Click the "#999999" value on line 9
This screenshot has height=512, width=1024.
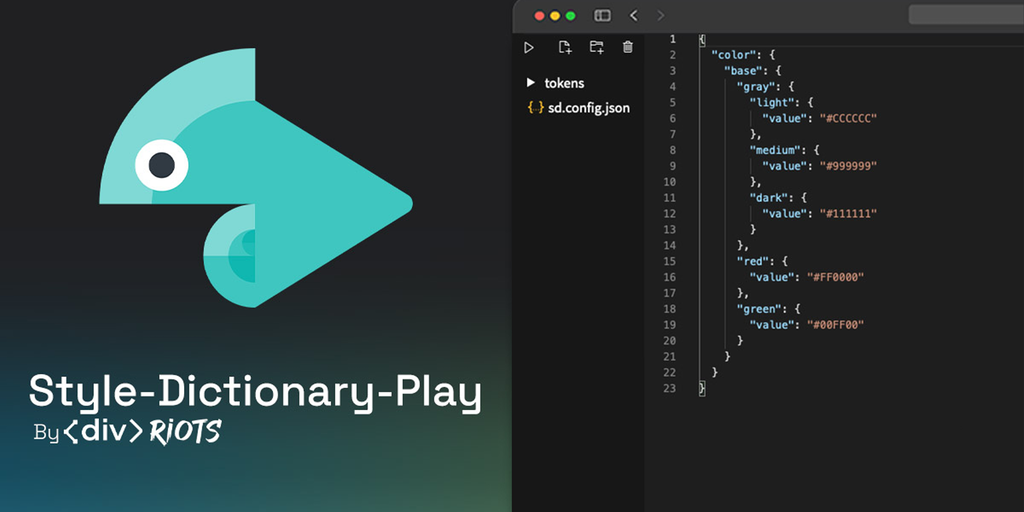(848, 166)
